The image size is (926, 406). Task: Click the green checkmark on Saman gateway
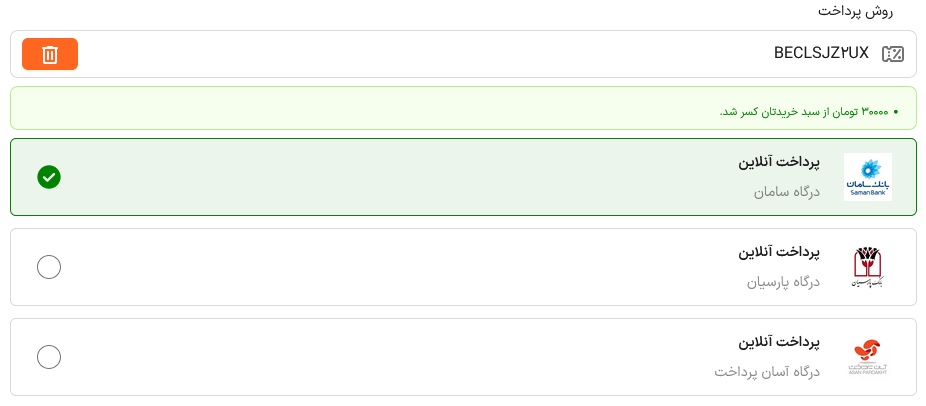coord(49,177)
